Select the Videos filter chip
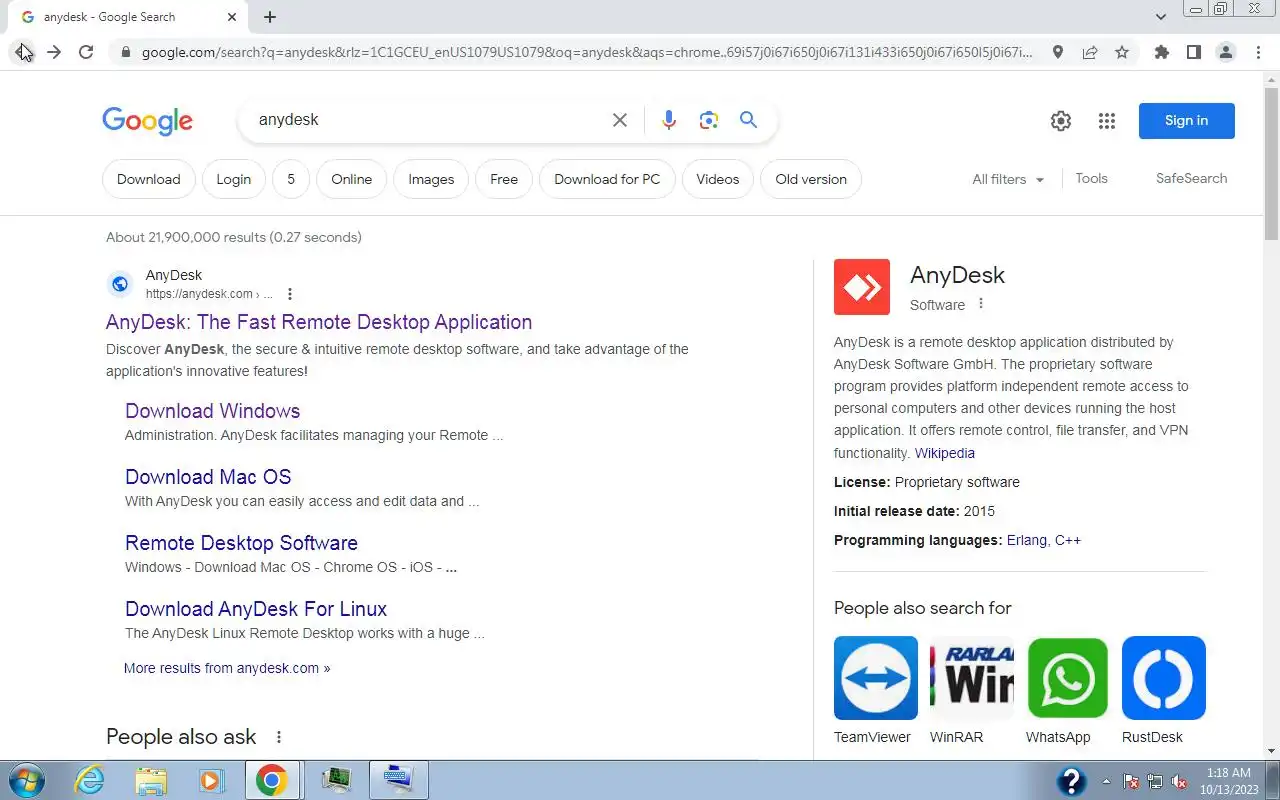 pyautogui.click(x=717, y=179)
